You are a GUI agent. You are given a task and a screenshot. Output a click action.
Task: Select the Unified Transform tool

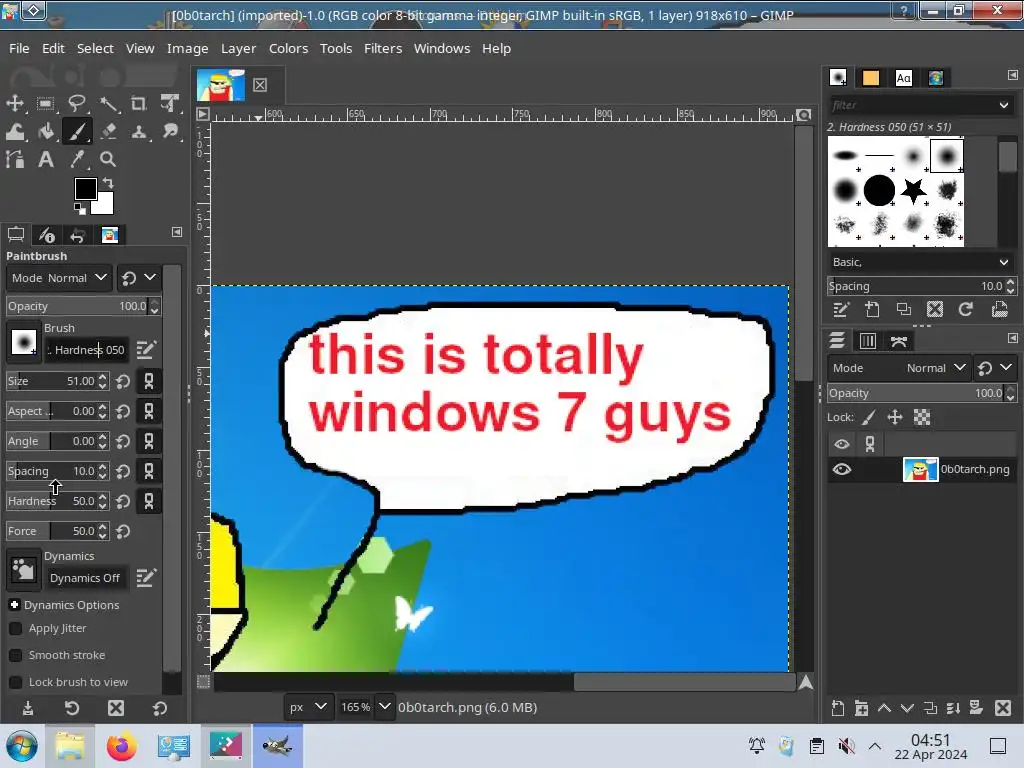[x=170, y=103]
